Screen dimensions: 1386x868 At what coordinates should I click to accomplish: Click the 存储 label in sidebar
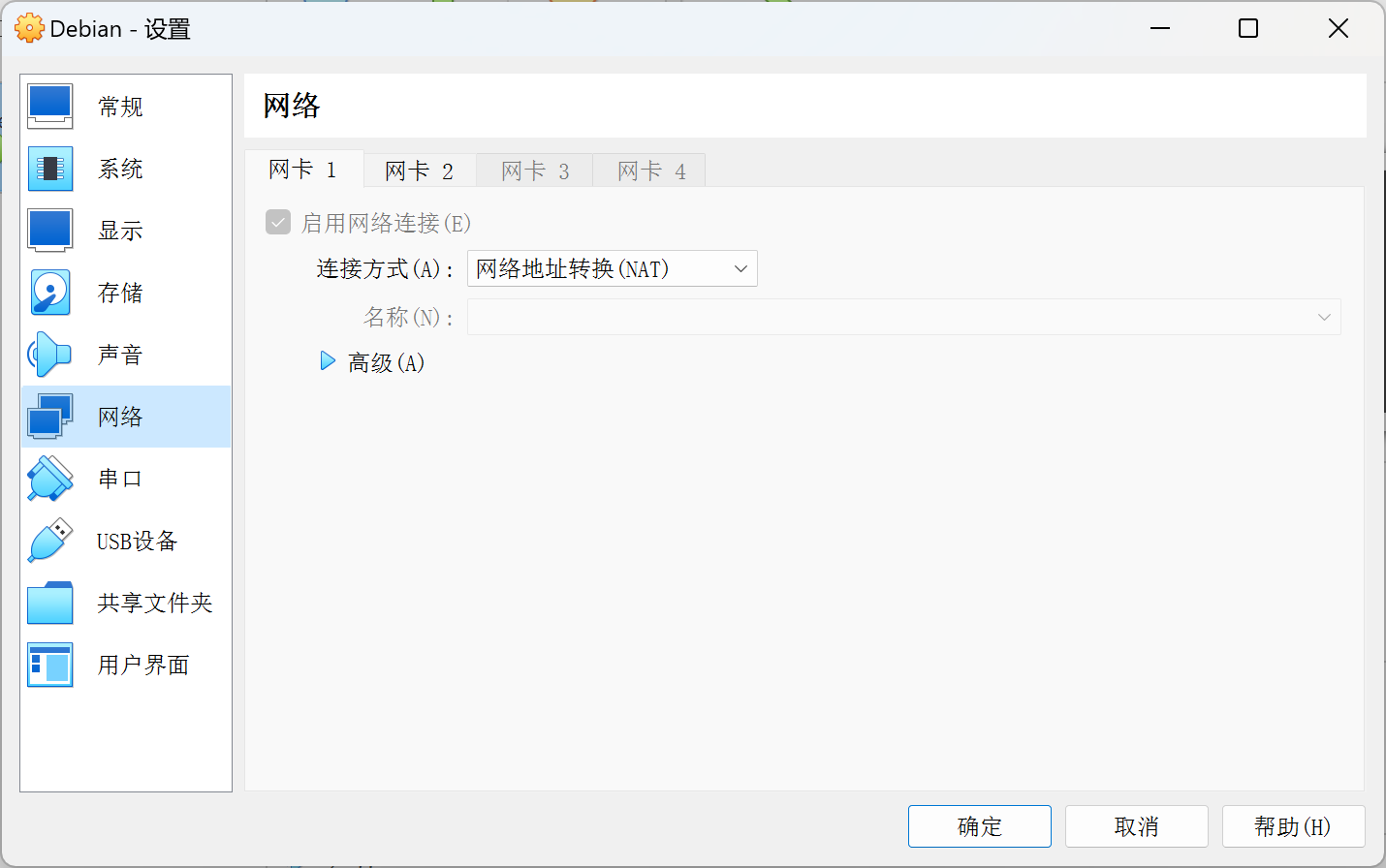point(120,293)
